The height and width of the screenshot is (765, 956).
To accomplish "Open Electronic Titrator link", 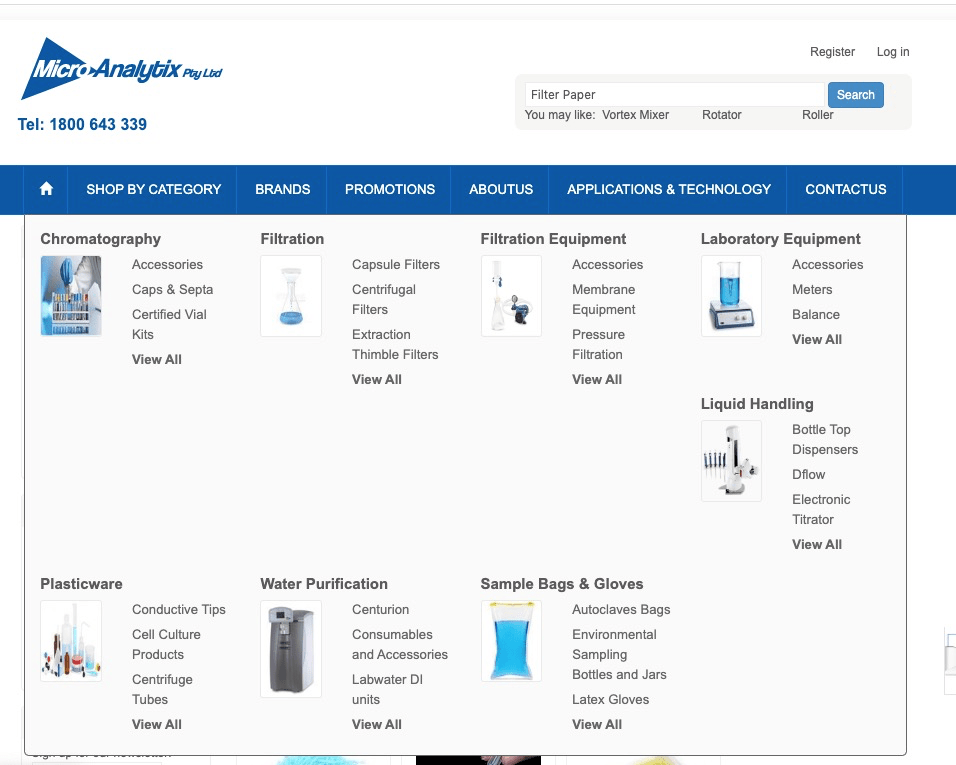I will (x=821, y=510).
